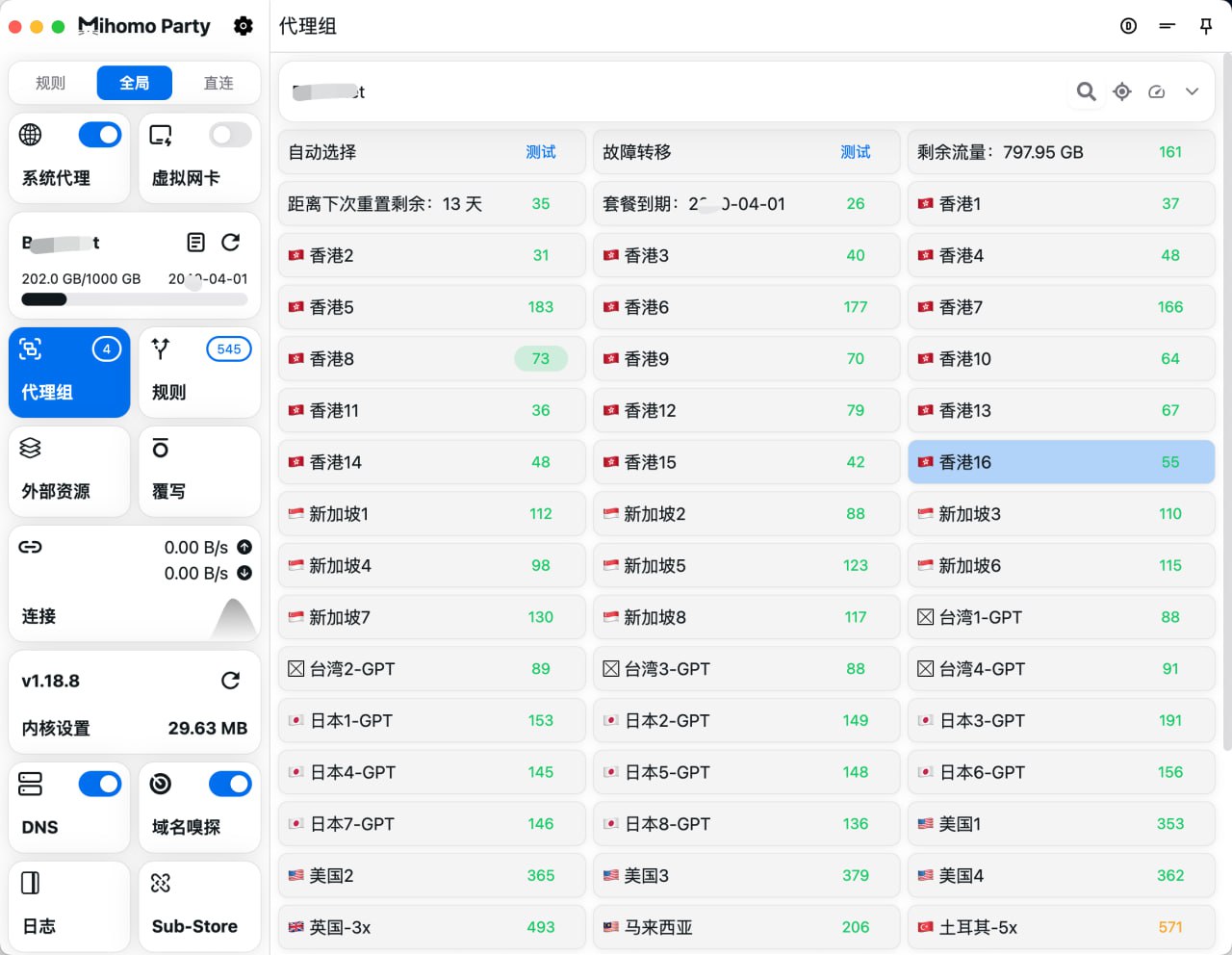Select the 香港1 node
Screen dimensions: 1232x955
tap(1061, 204)
